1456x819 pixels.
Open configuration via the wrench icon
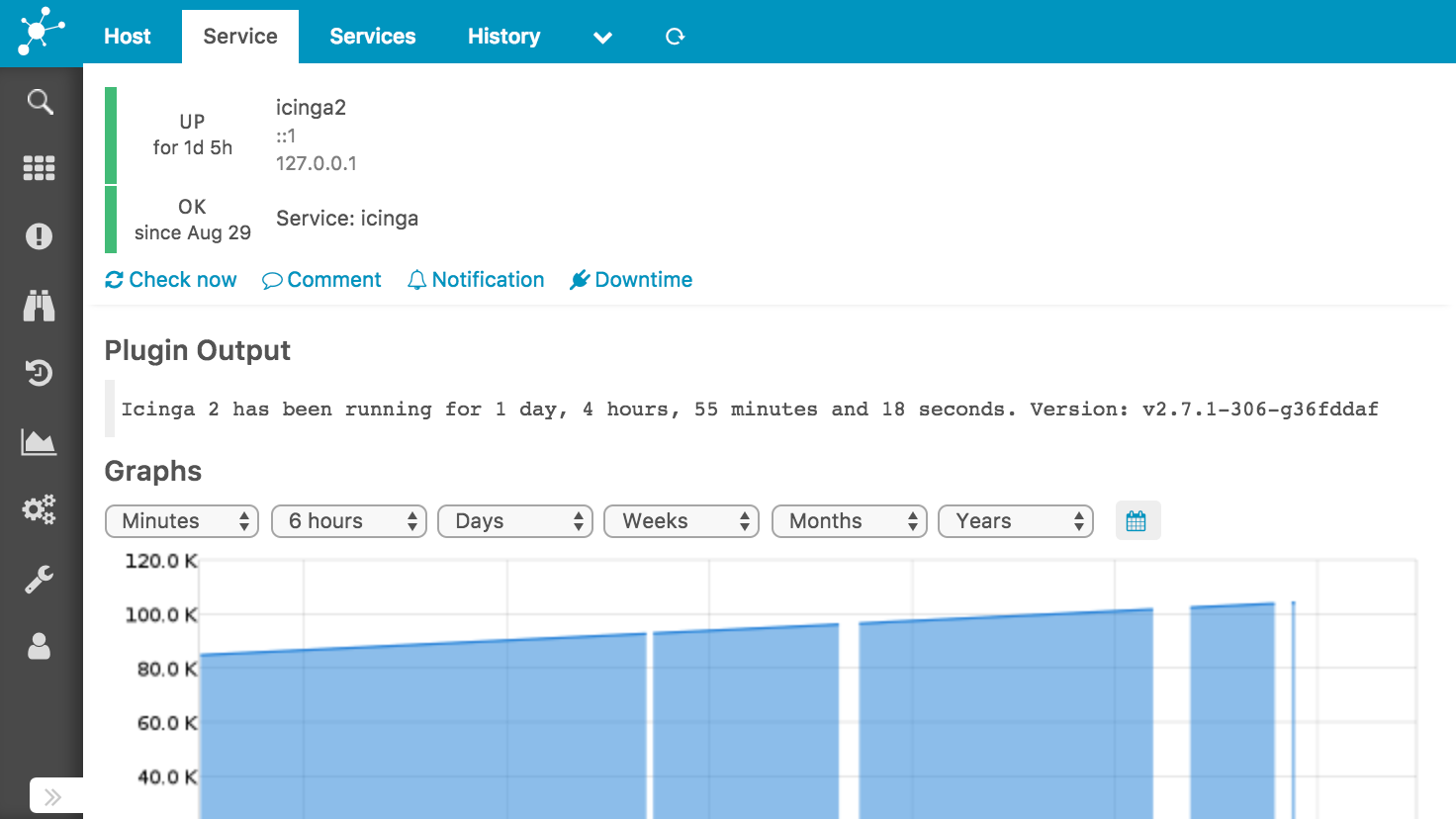[x=39, y=578]
